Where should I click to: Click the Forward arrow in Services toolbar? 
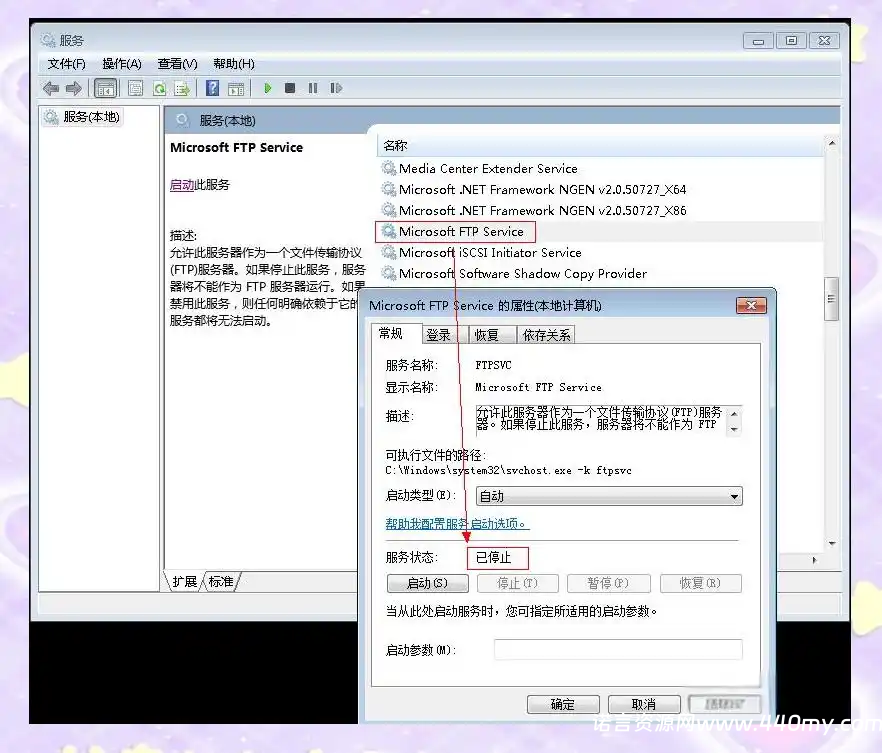[74, 88]
